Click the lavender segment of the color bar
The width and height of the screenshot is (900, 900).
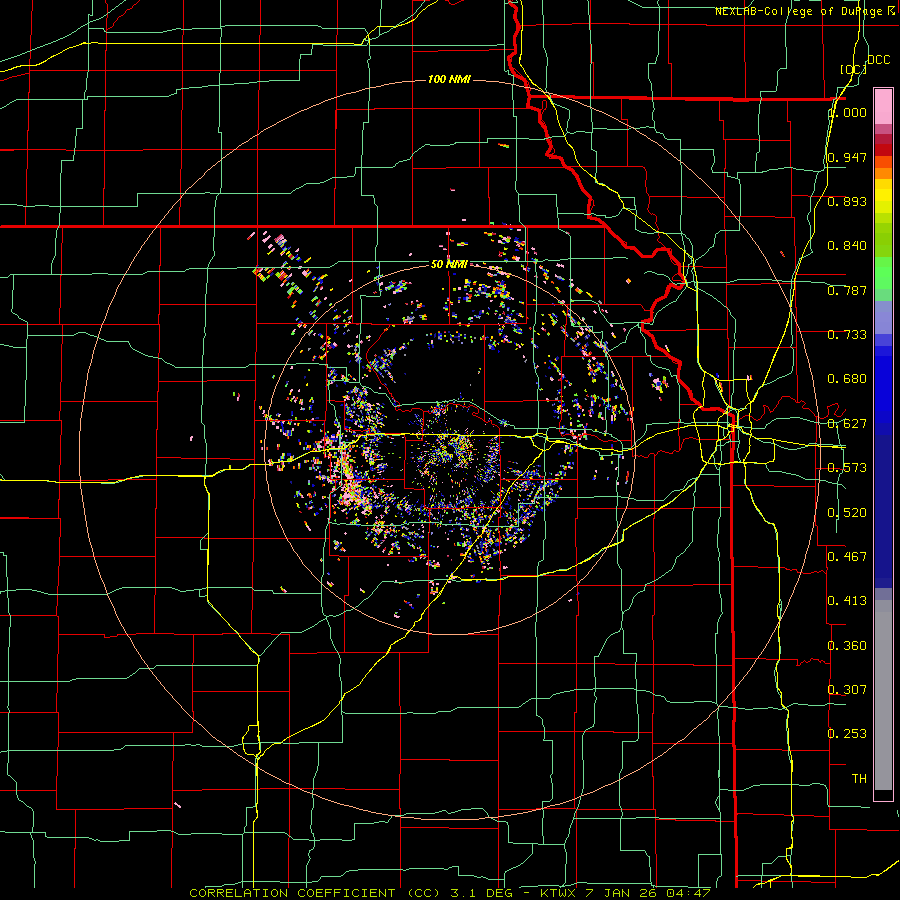[x=883, y=317]
